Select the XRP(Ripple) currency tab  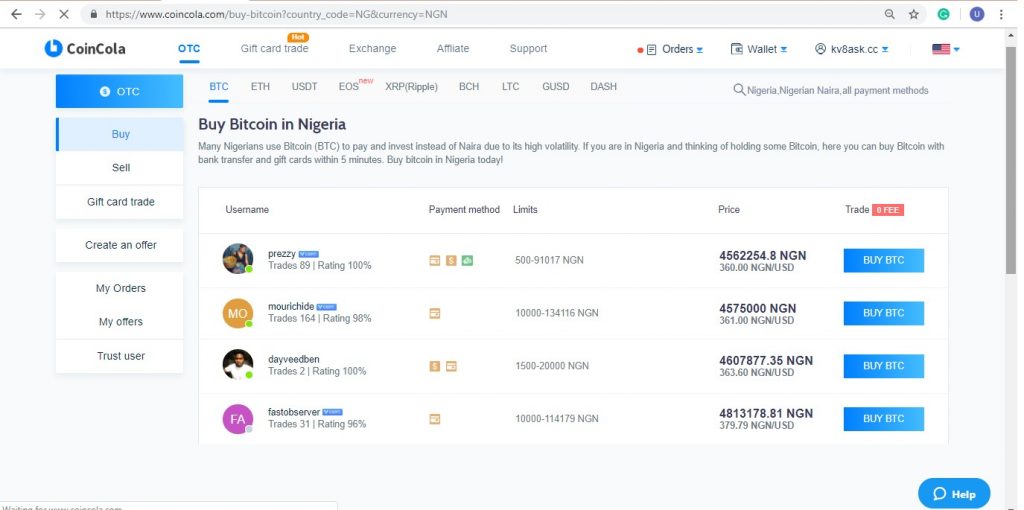pyautogui.click(x=411, y=87)
